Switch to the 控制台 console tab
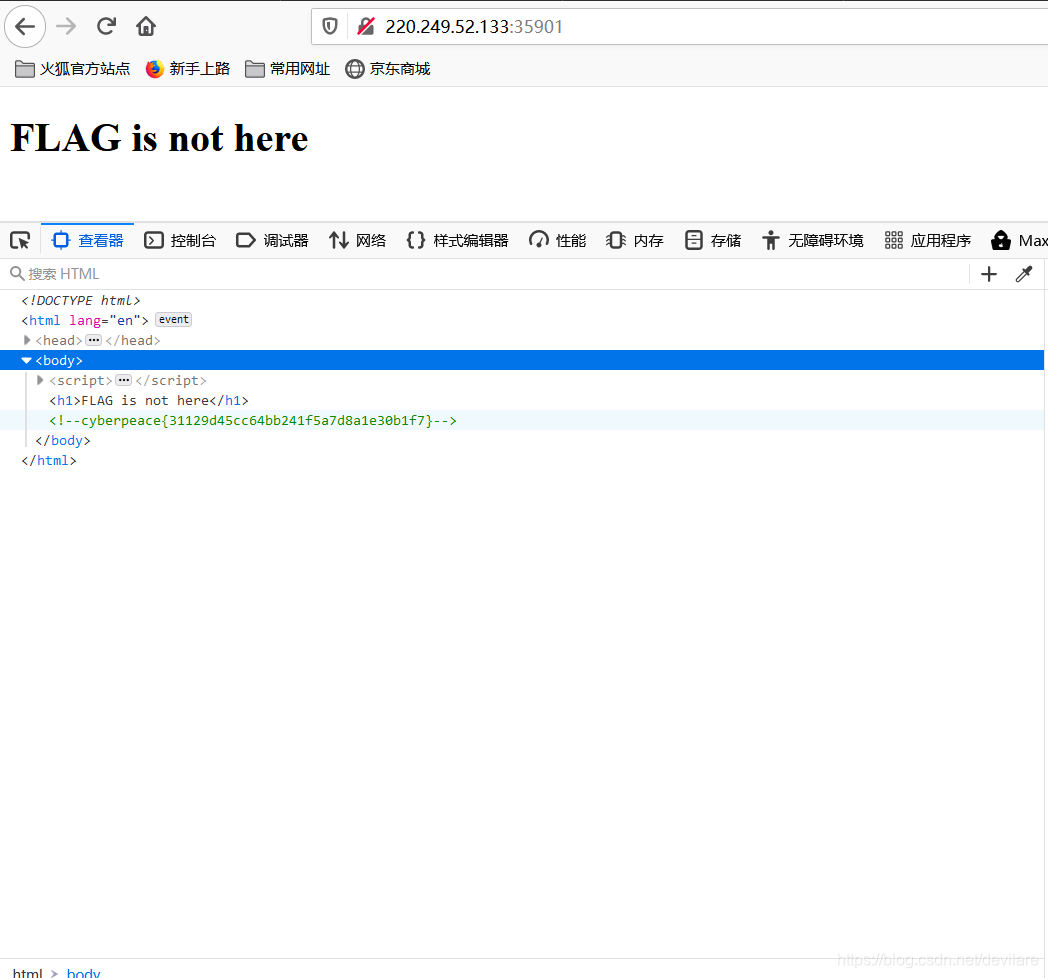Viewport: 1048px width, 978px height. click(x=180, y=240)
